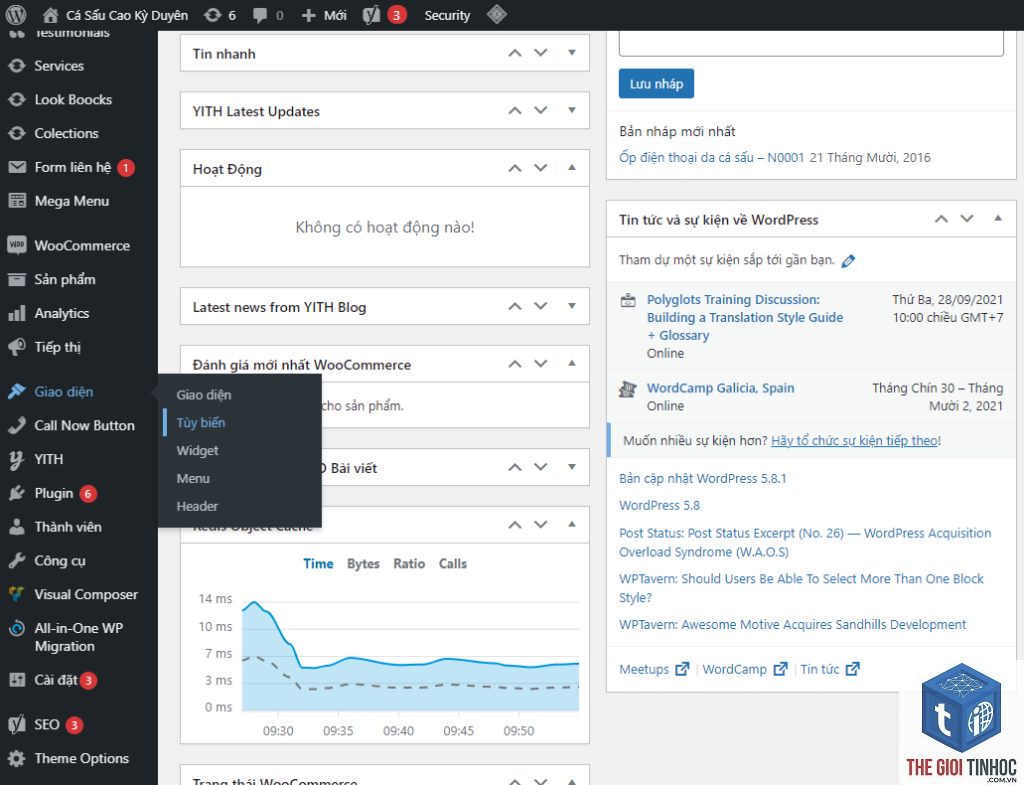Open Polyglots Training Discussion event link
This screenshot has height=785, width=1024.
(x=745, y=317)
